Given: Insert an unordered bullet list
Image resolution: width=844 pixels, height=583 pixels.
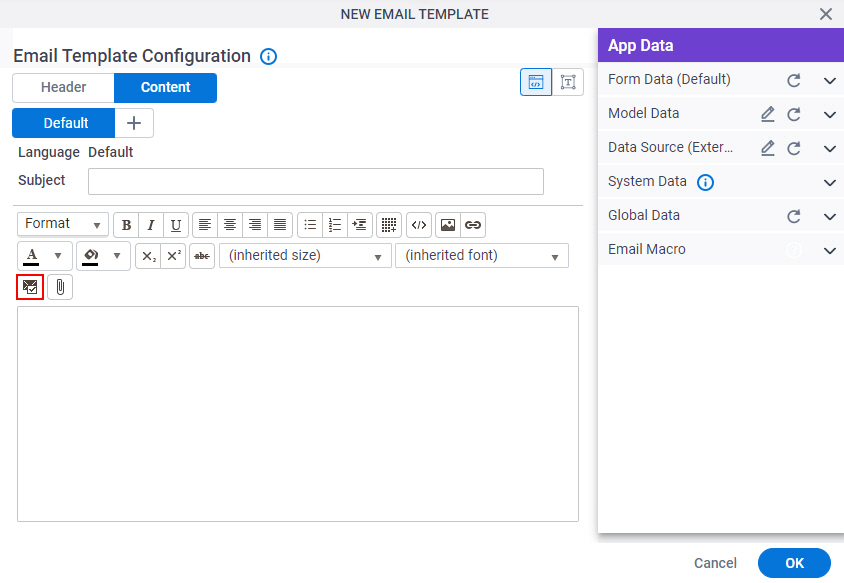Looking at the screenshot, I should pyautogui.click(x=310, y=225).
